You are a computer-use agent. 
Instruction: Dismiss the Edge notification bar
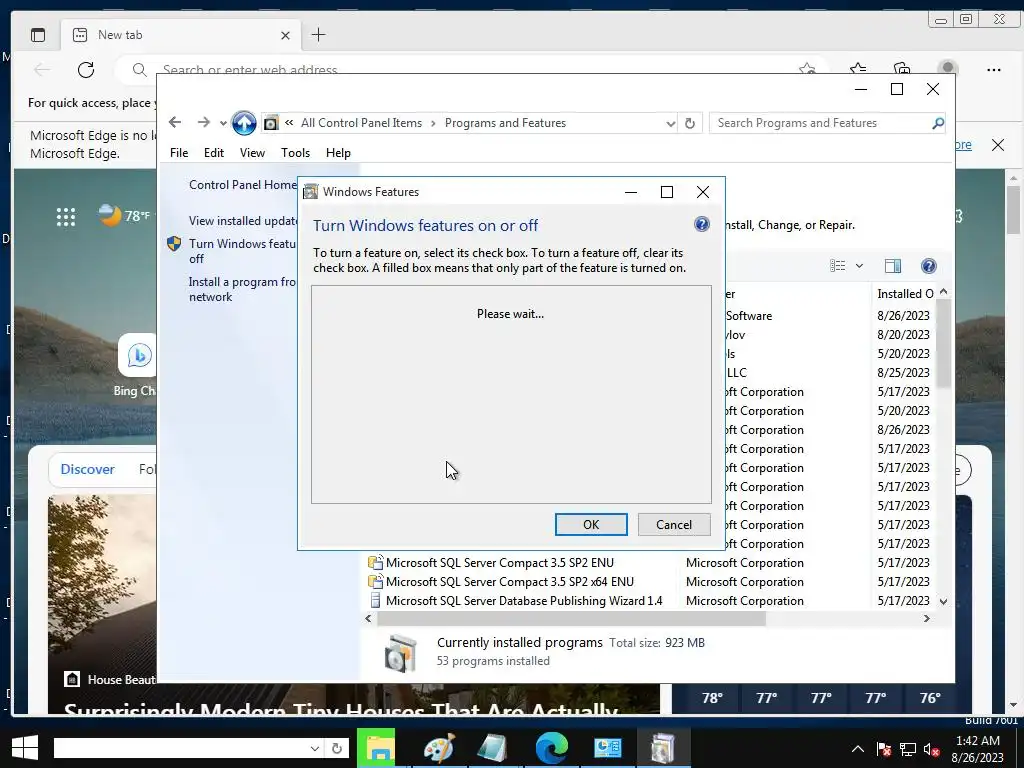coord(998,145)
